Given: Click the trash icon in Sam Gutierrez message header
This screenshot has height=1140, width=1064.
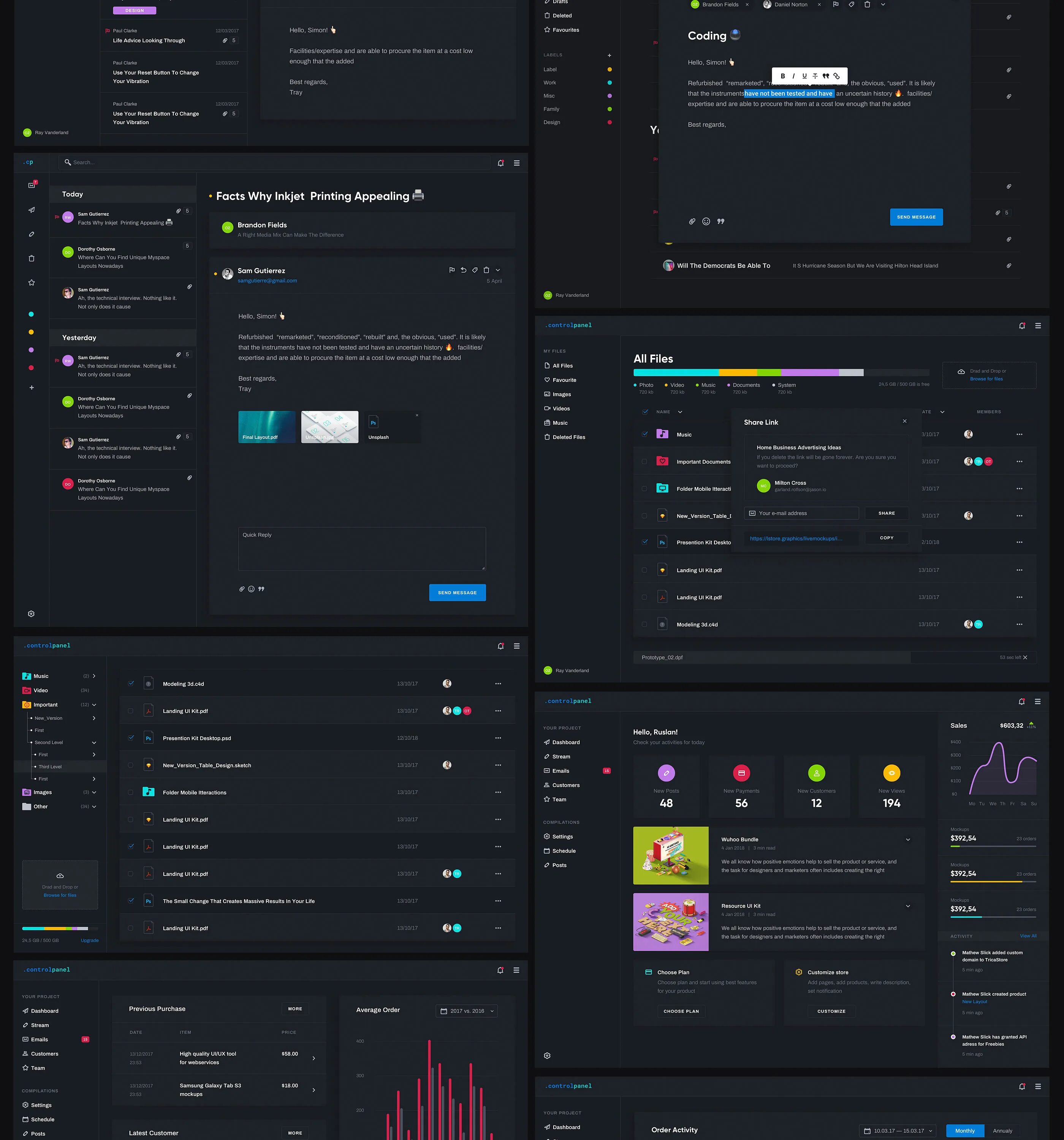Looking at the screenshot, I should coord(486,270).
